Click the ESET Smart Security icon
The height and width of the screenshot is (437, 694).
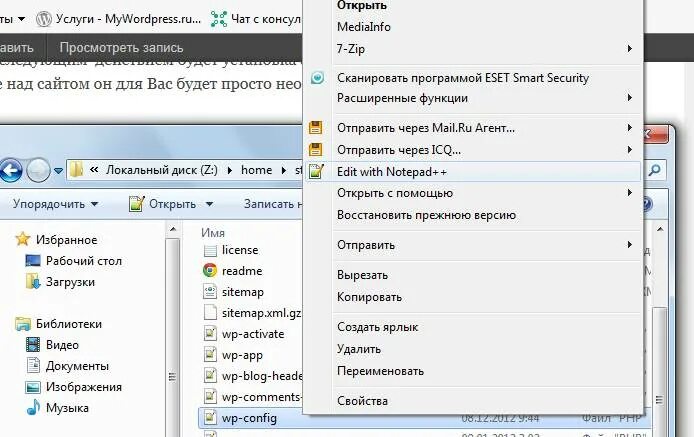click(317, 78)
